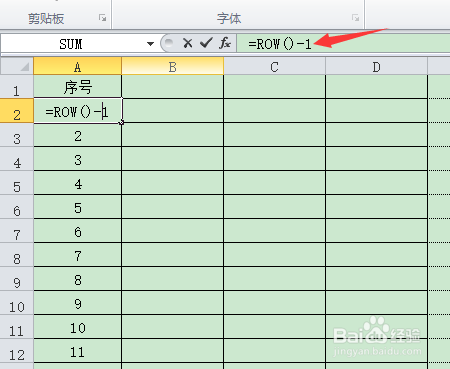Image resolution: width=450 pixels, height=369 pixels.
Task: Select row 7 header
Action: 17,231
